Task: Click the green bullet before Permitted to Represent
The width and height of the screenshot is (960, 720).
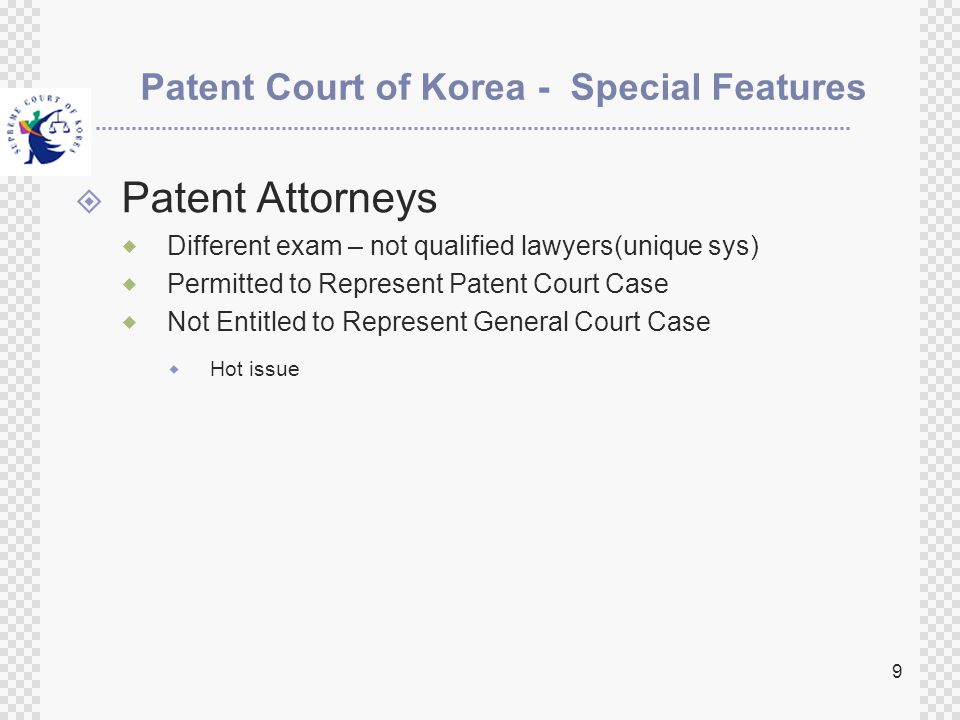Action: click(129, 284)
